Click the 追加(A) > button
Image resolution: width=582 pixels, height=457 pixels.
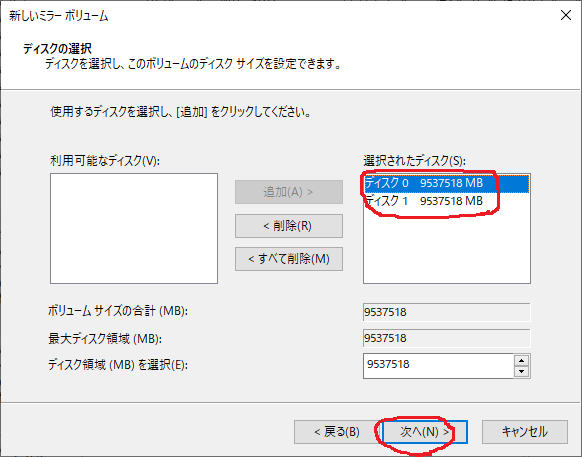pos(289,192)
